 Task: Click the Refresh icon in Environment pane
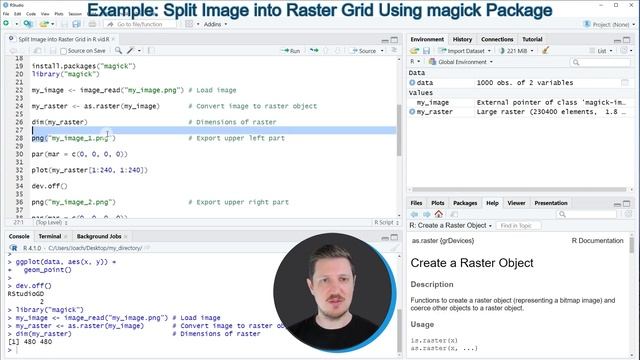[624, 51]
